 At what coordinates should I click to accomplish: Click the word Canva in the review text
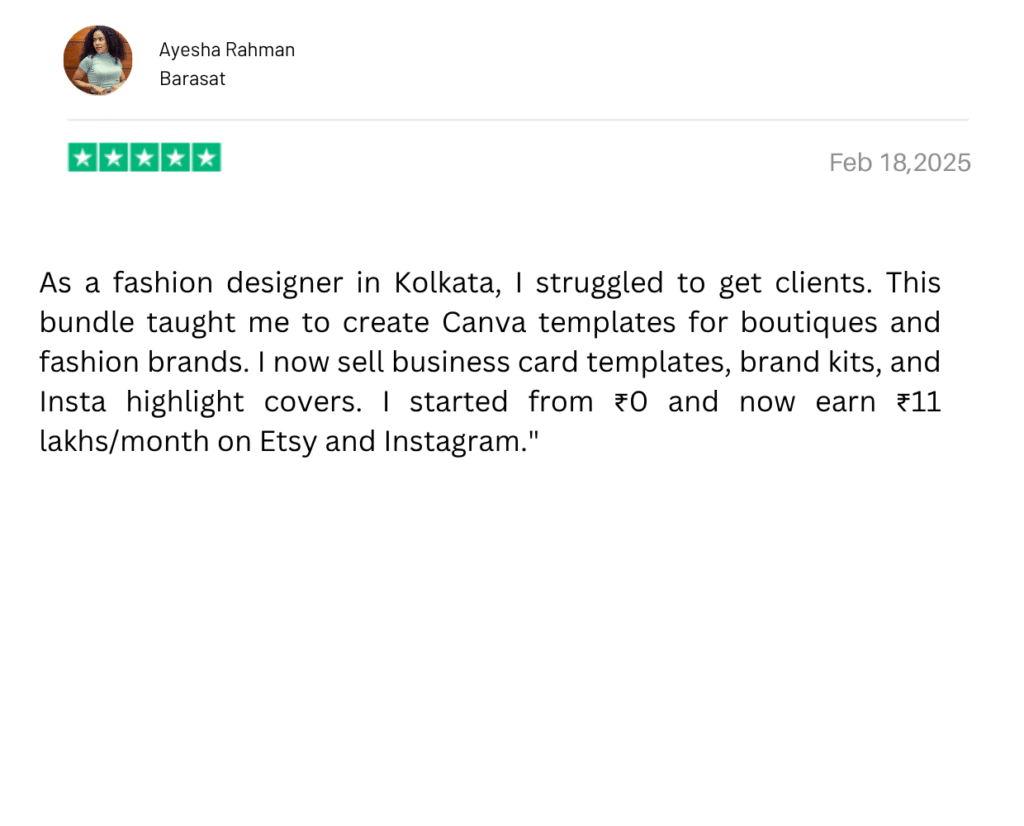[x=484, y=323]
